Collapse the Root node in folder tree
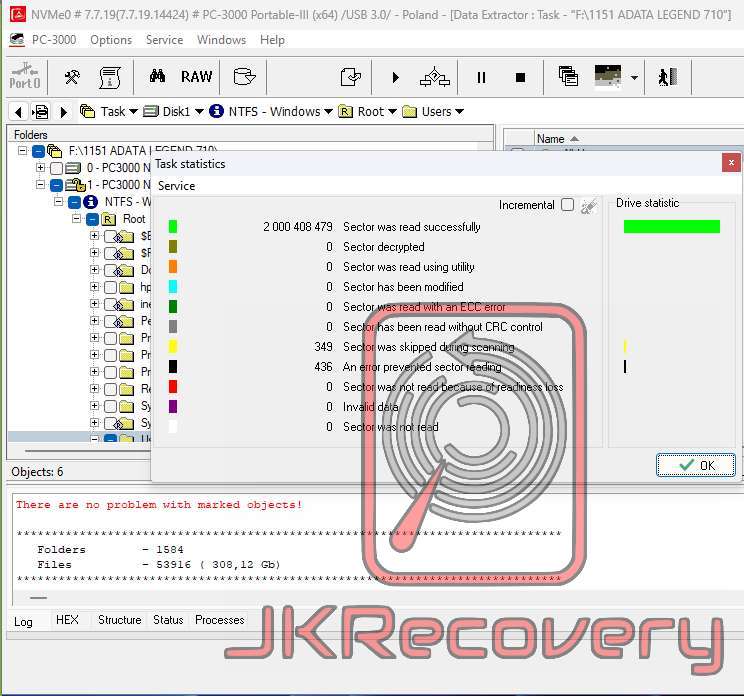This screenshot has width=744, height=696. point(77,219)
